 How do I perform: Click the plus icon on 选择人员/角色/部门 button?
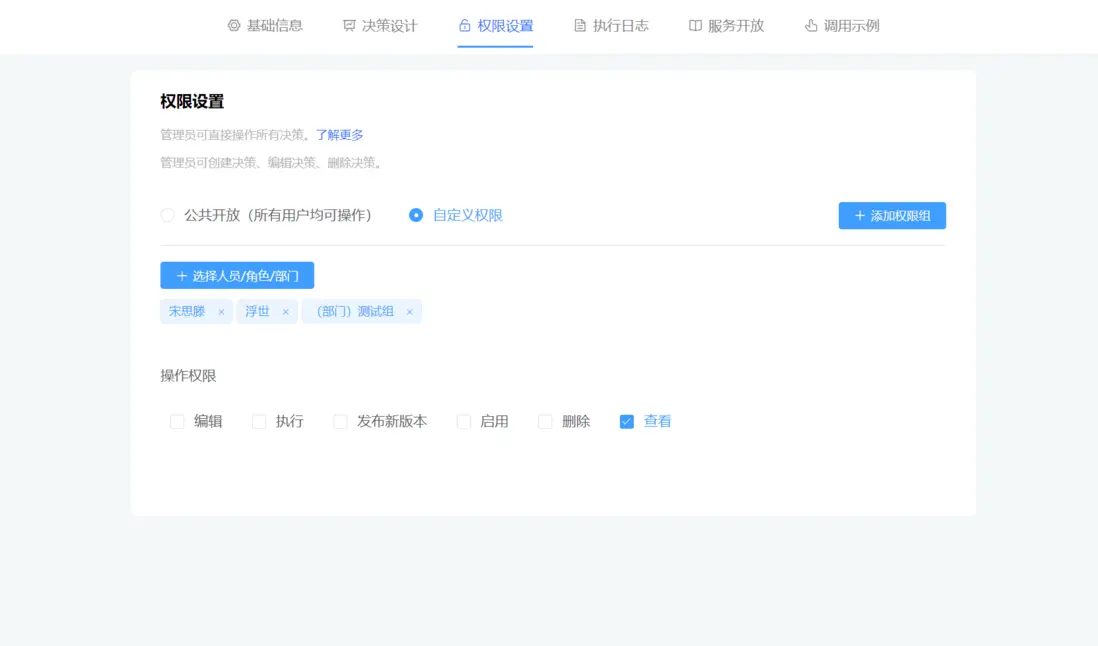(x=180, y=275)
